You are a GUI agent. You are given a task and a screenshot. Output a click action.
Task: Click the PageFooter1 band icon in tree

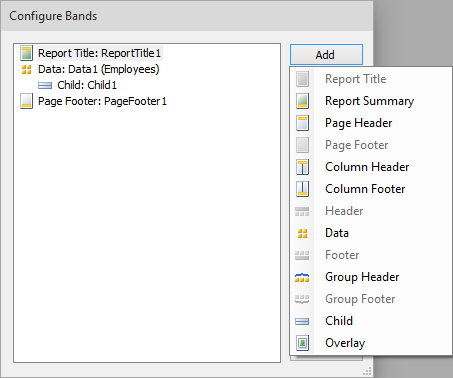point(26,101)
